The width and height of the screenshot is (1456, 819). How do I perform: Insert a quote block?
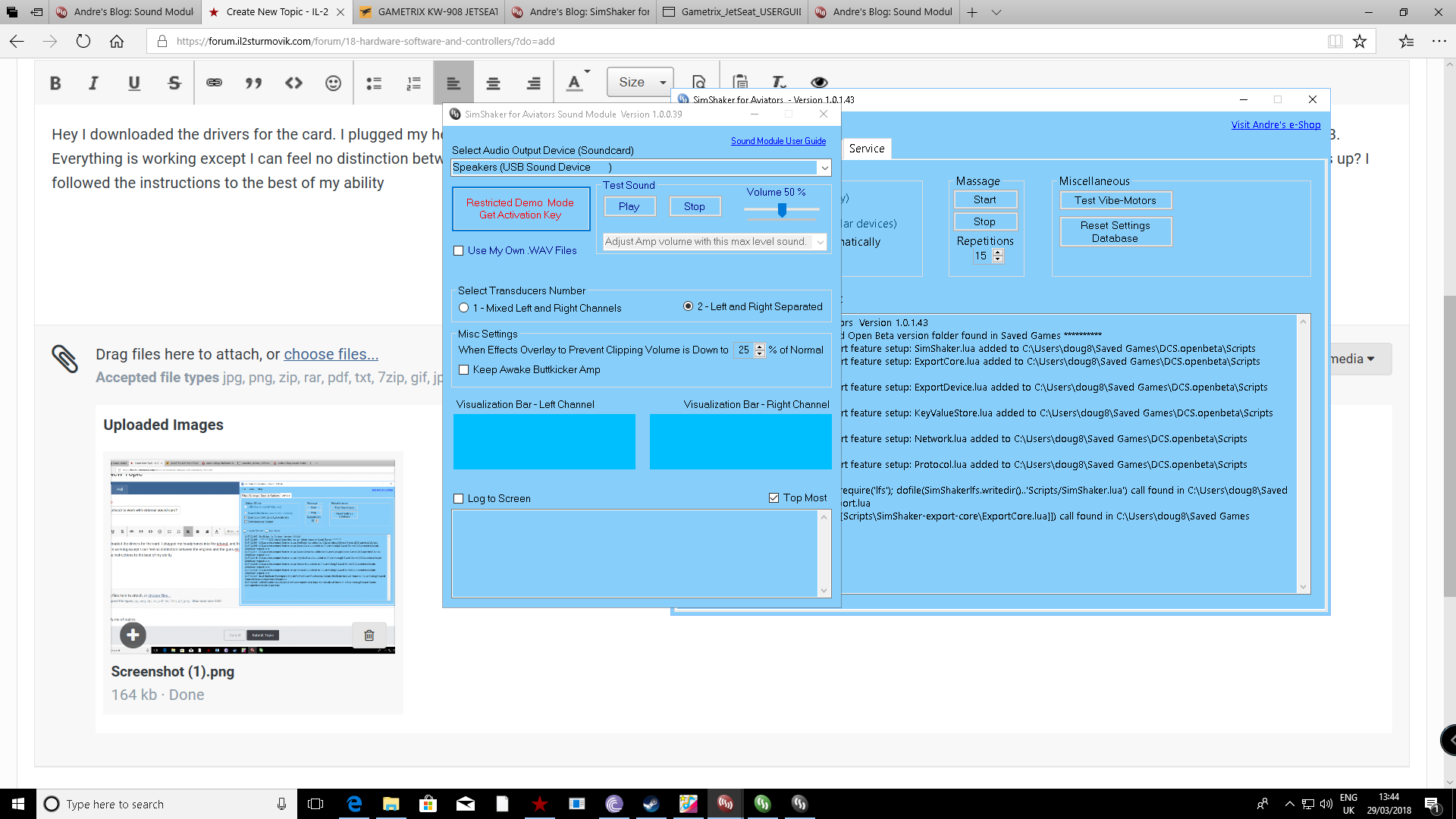click(x=253, y=83)
